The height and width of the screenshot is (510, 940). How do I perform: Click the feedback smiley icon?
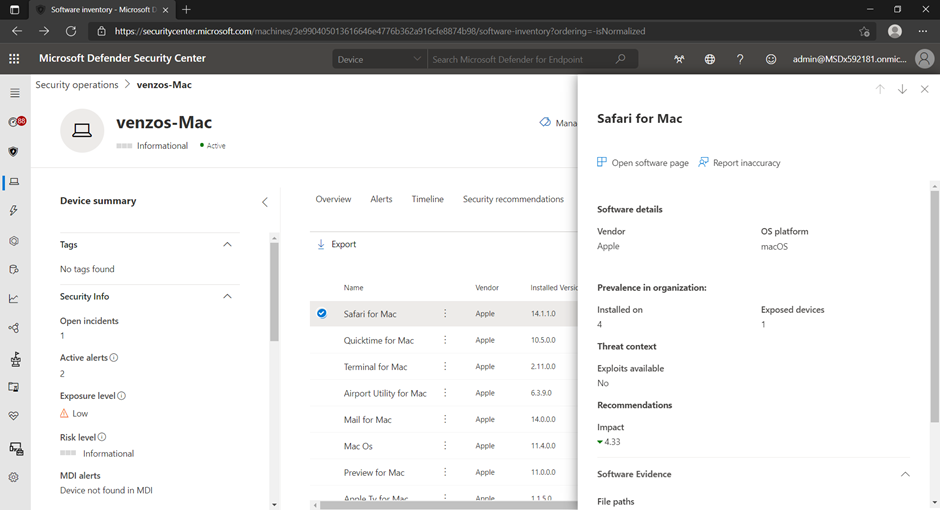771,59
